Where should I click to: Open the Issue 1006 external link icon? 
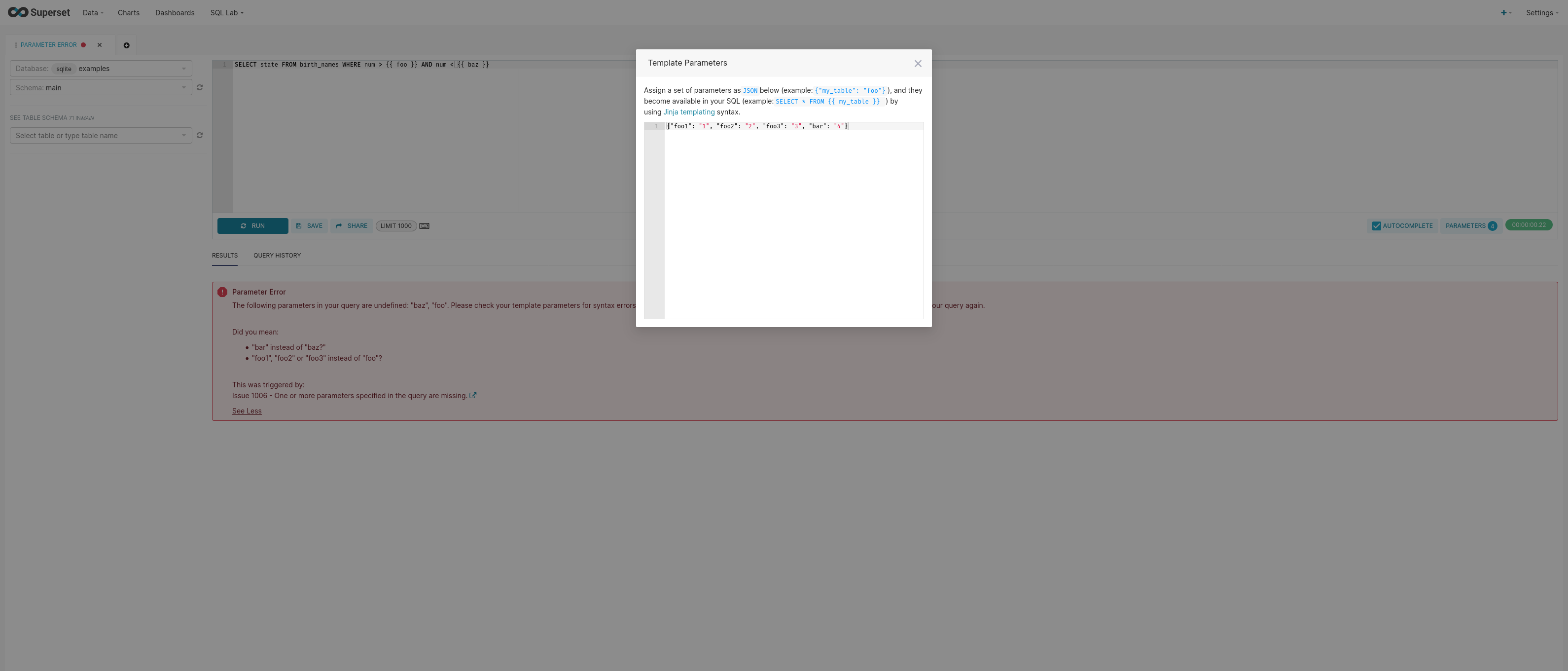pos(473,395)
